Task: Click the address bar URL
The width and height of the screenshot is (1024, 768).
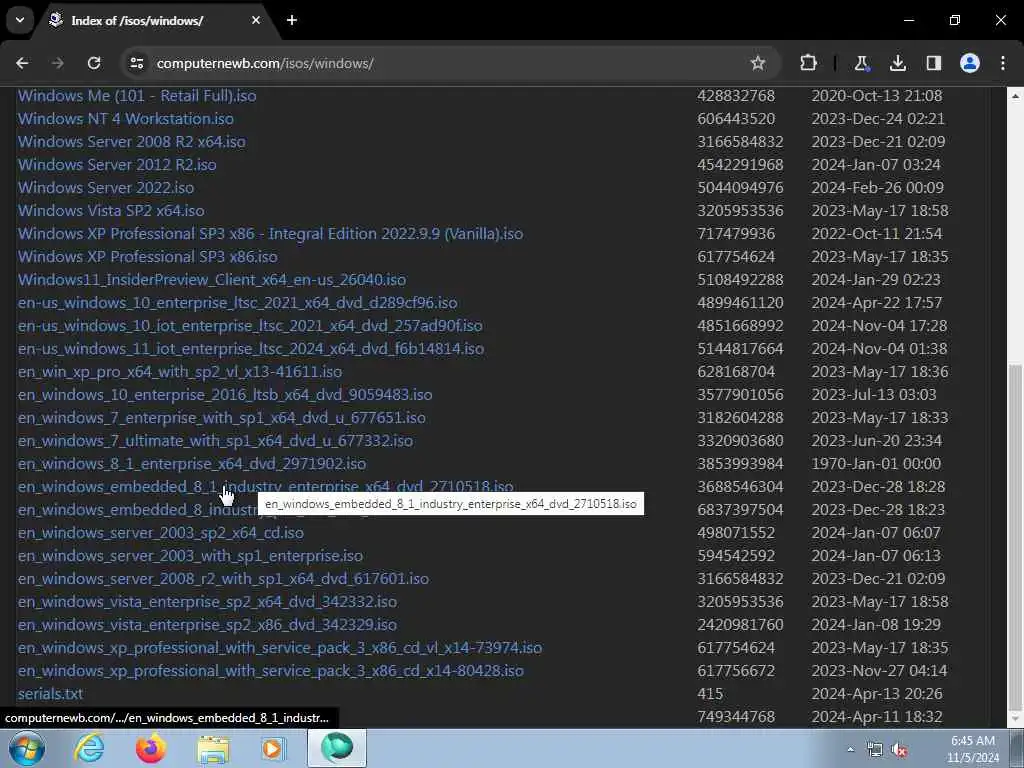Action: (x=265, y=63)
